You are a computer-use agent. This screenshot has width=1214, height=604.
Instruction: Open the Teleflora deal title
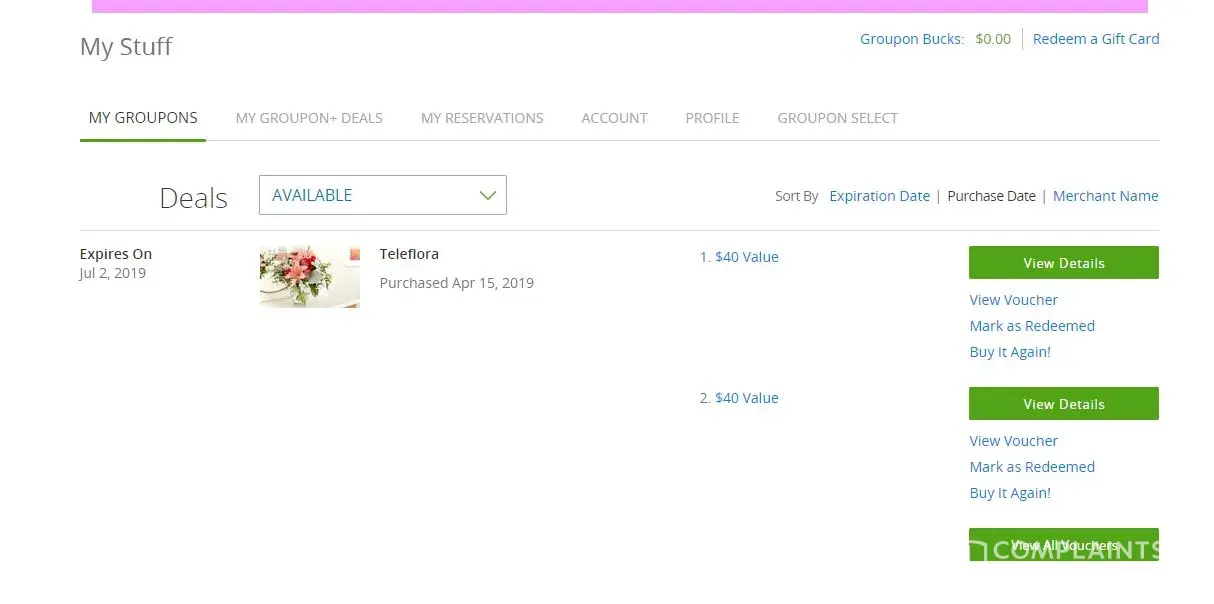(x=409, y=254)
